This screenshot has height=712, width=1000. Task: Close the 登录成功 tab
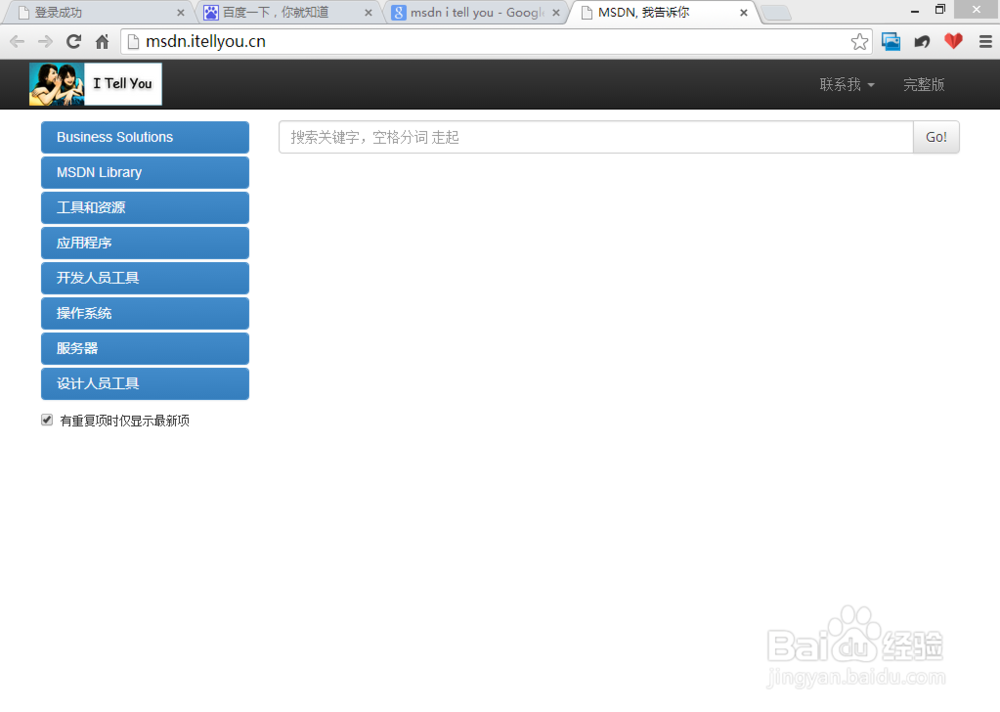click(180, 13)
